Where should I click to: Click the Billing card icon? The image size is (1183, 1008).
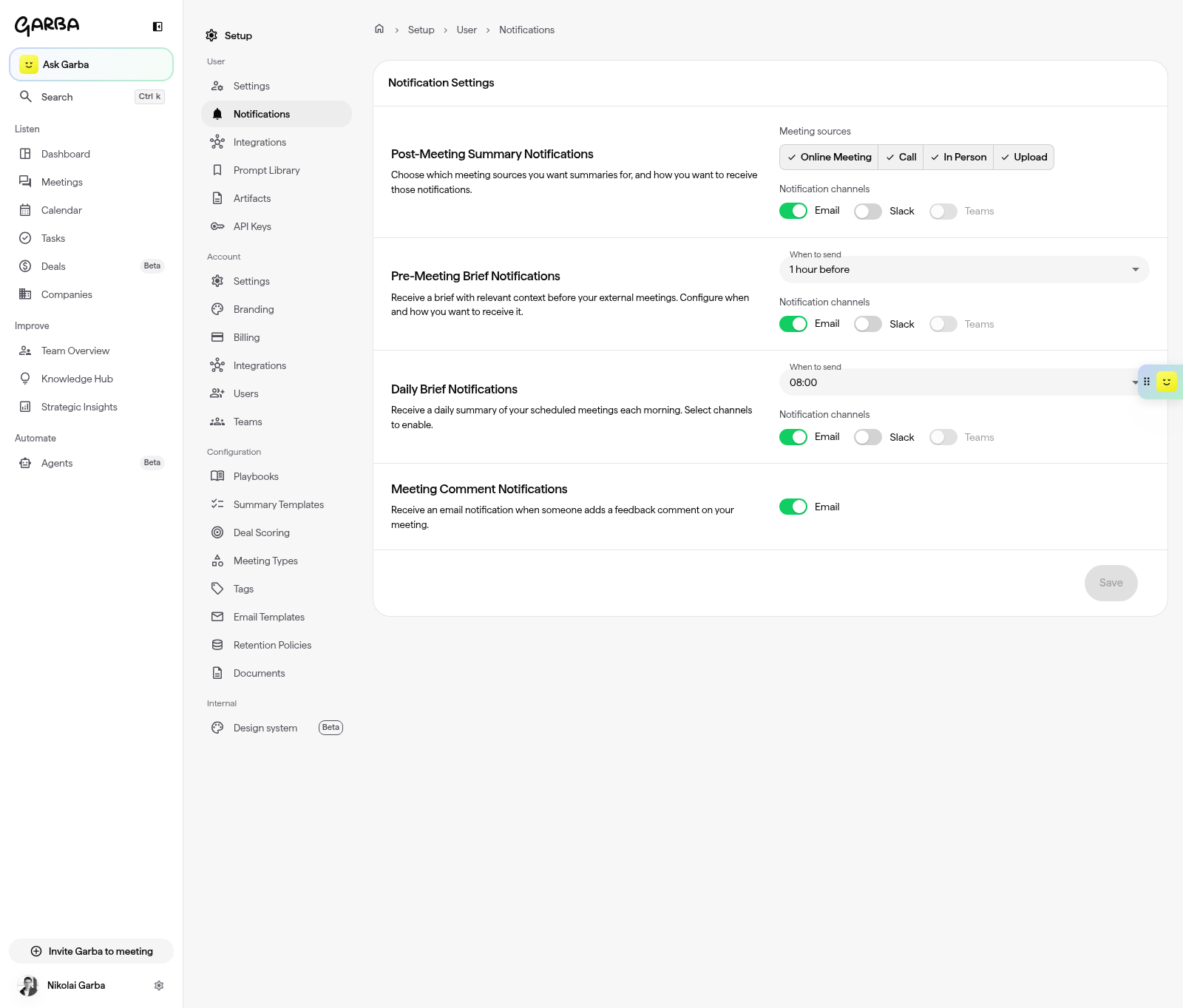[217, 337]
